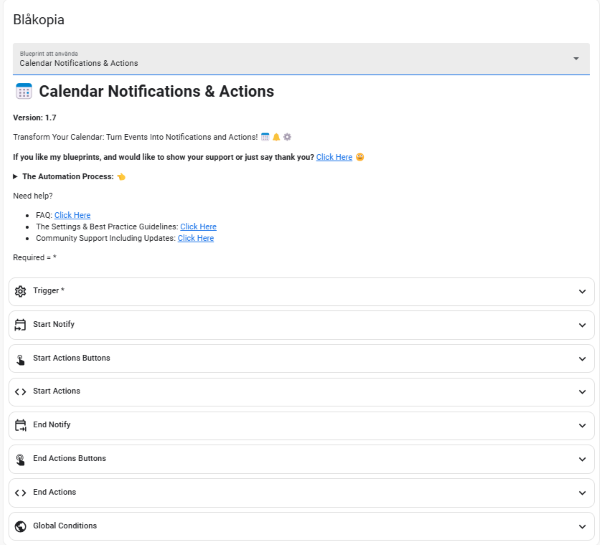600x545 pixels.
Task: Click the bell emoji after the tagline
Action: click(x=276, y=137)
